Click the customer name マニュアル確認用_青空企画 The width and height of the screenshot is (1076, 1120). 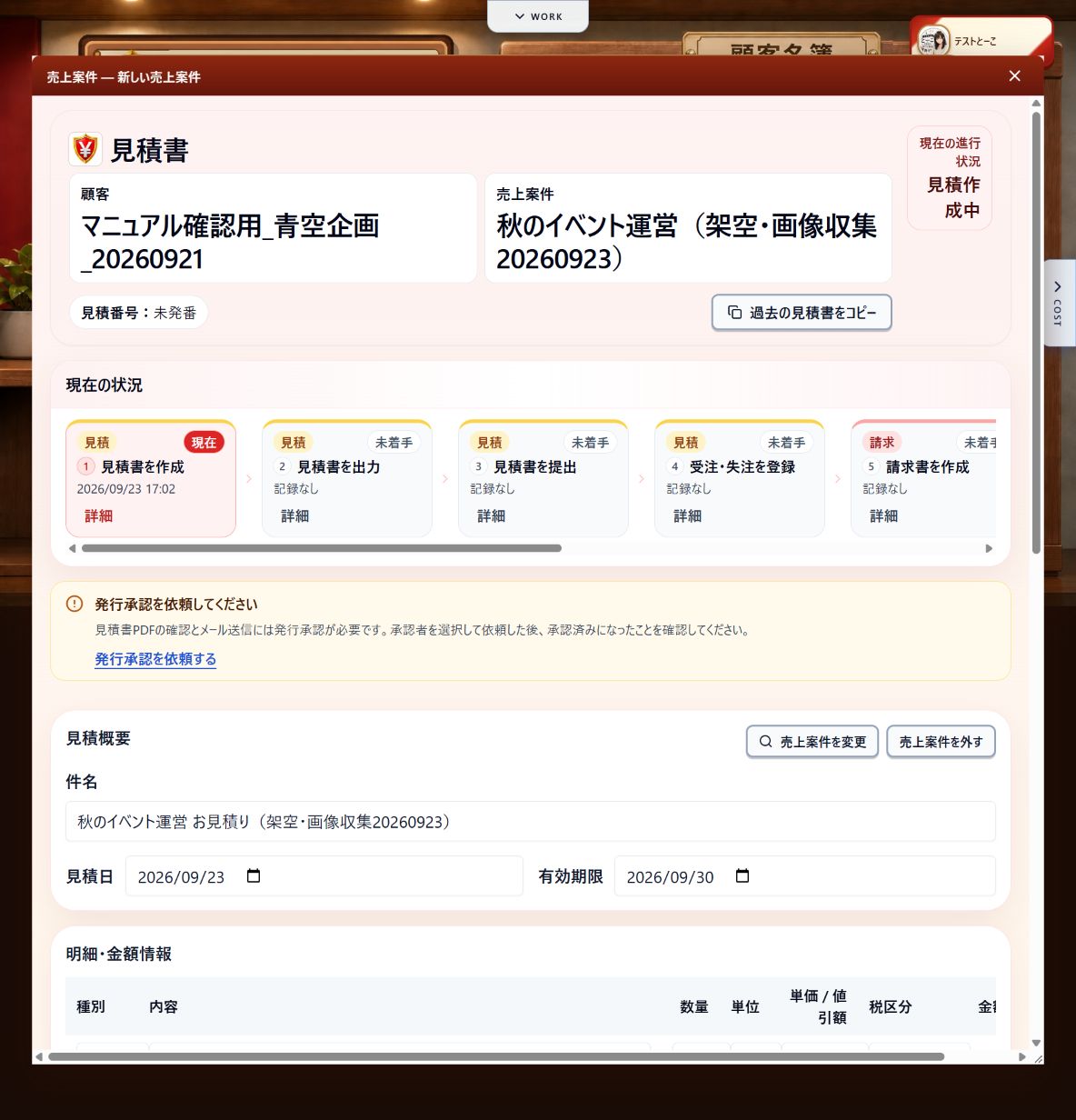click(230, 242)
